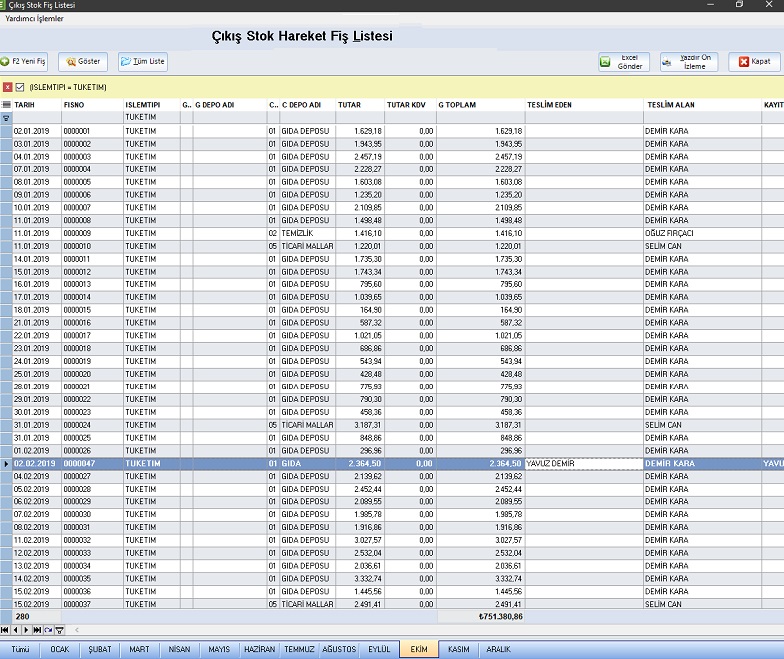Switch to the ŞUBAT month tab

99,649
